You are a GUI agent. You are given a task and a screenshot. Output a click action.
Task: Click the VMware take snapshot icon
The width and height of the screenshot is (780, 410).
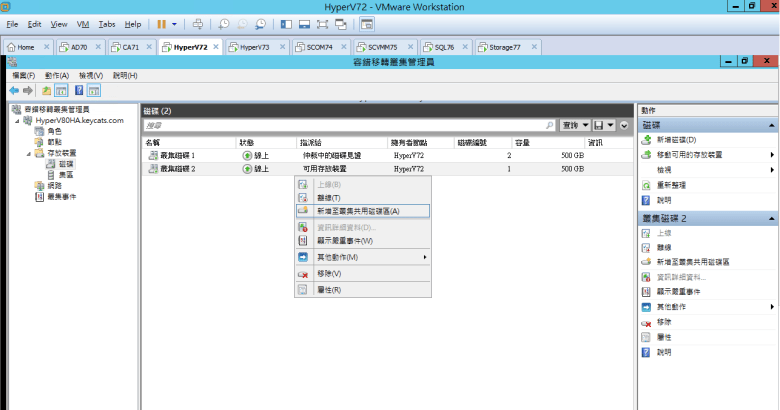coord(224,23)
